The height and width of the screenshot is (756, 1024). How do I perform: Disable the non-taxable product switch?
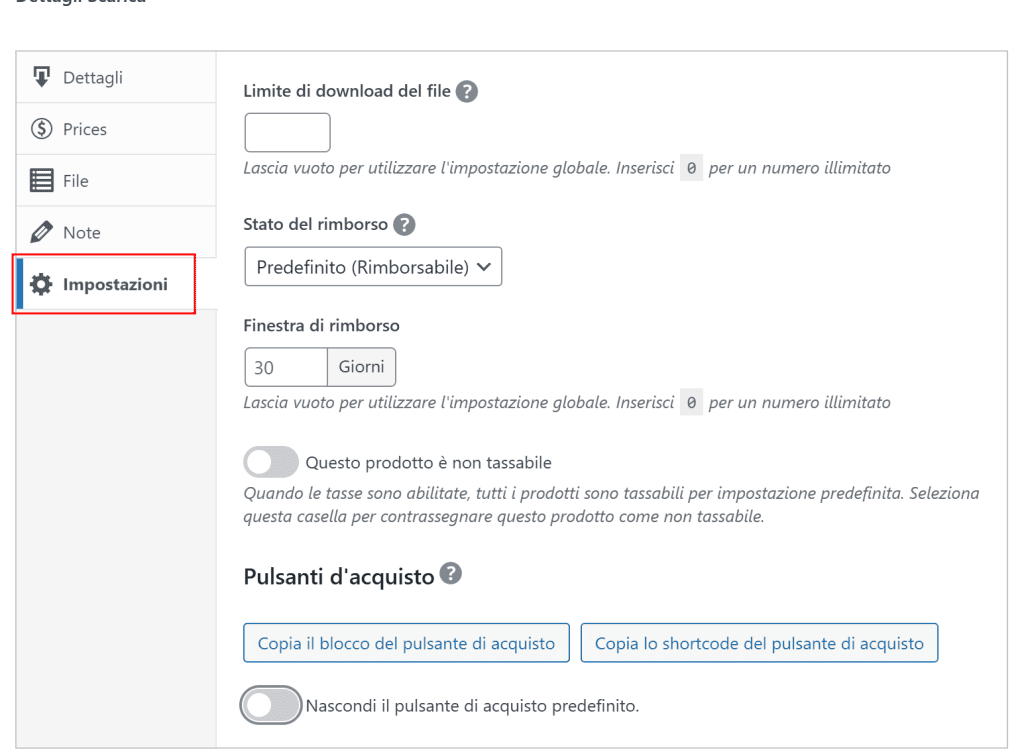click(x=270, y=461)
